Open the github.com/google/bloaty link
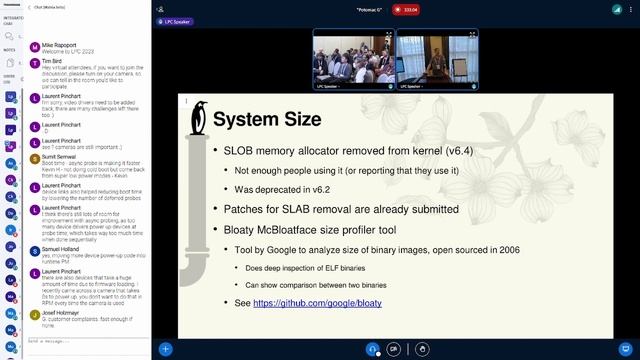This screenshot has width=640, height=360. point(317,303)
